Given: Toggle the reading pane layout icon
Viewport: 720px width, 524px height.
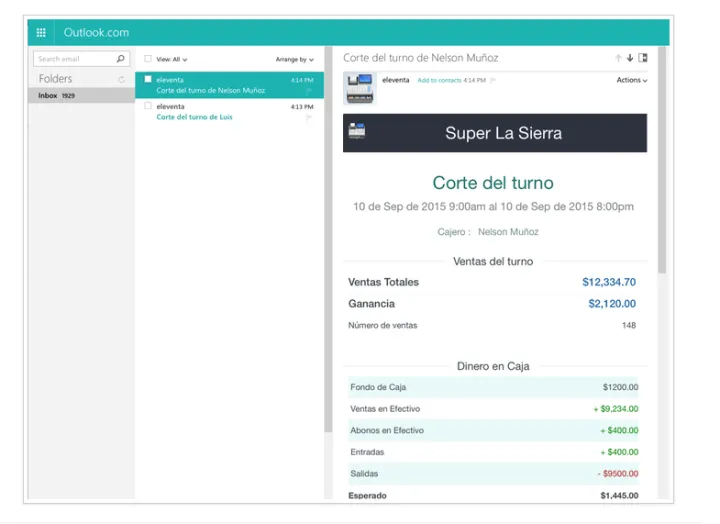Looking at the screenshot, I should [643, 58].
